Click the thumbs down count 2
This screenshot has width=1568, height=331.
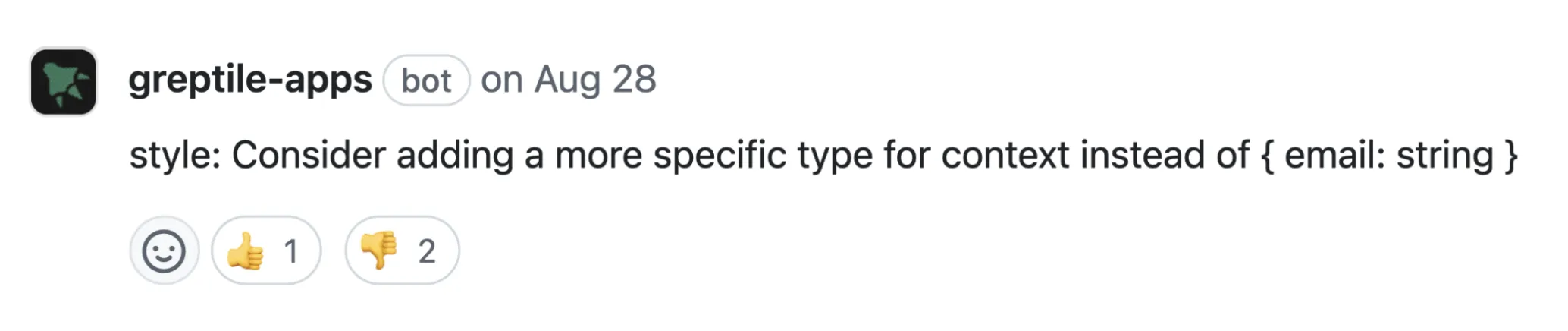click(x=427, y=251)
